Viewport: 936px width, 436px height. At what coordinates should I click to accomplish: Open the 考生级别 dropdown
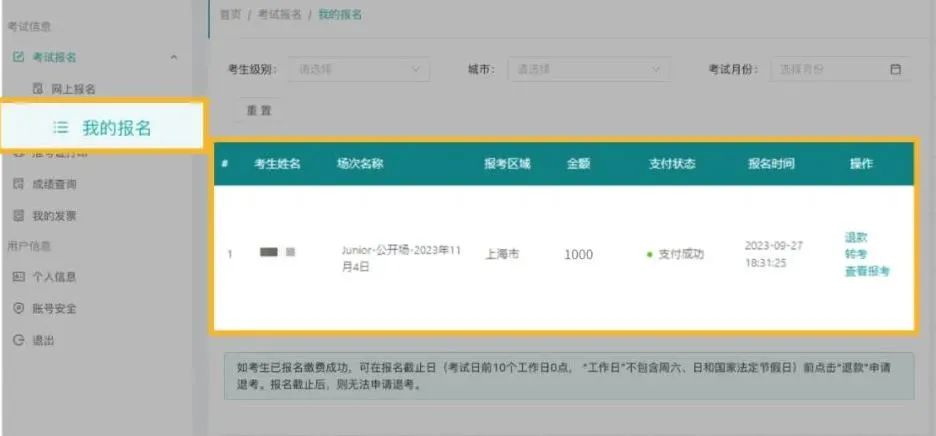coord(359,69)
